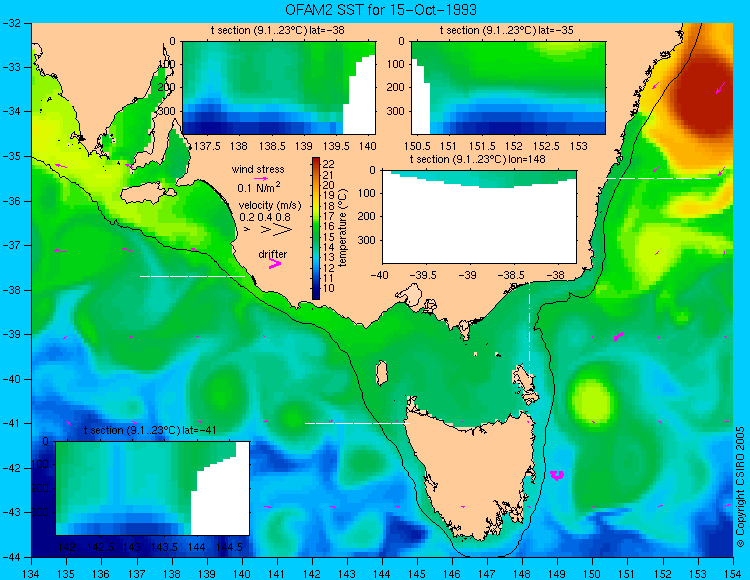Screen dimensions: 750x580
Task: Click the "22" tick on the colorbar
Action: click(329, 164)
